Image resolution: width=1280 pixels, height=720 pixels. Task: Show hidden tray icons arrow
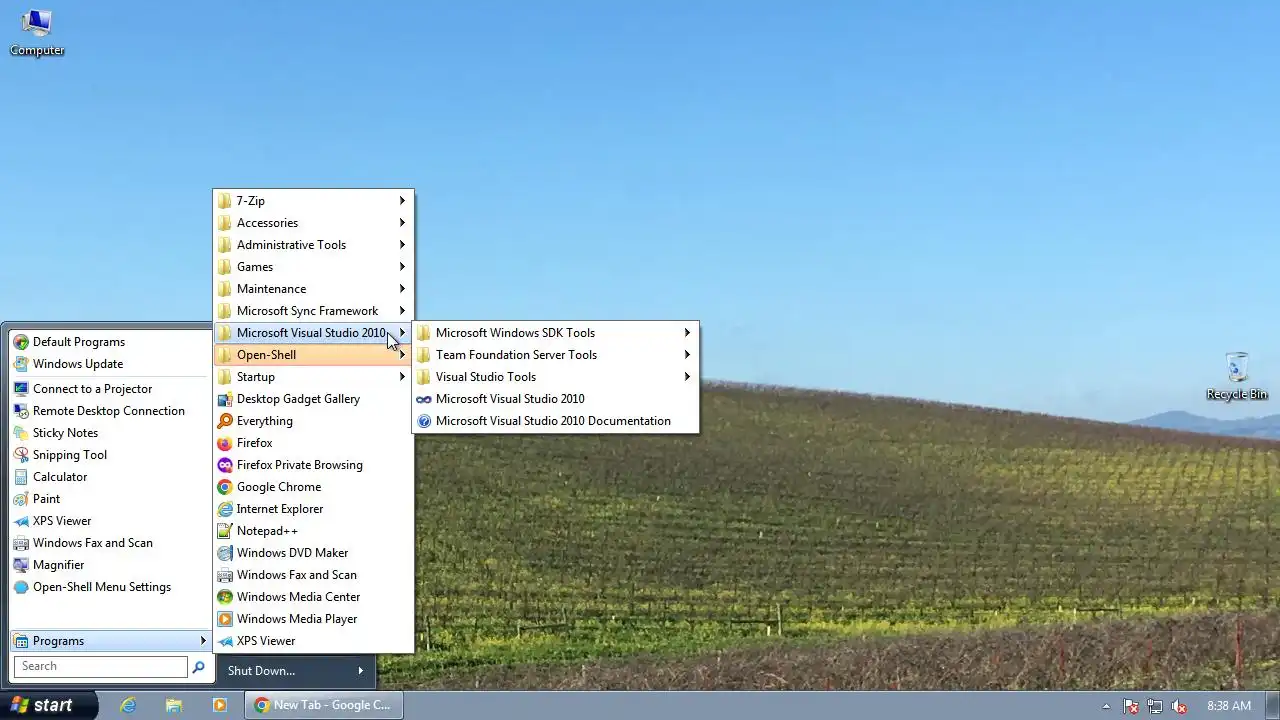[1106, 706]
